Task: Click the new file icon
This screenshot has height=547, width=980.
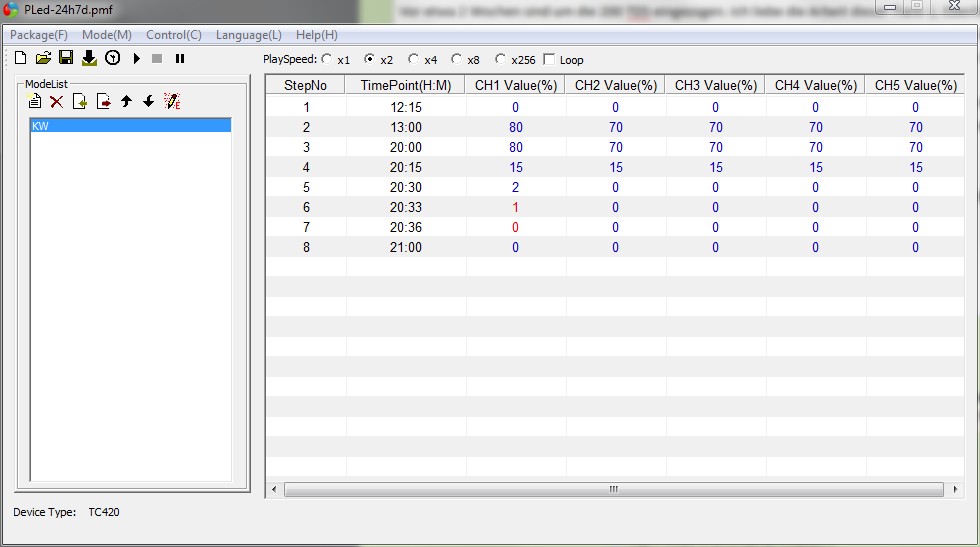Action: coord(20,59)
